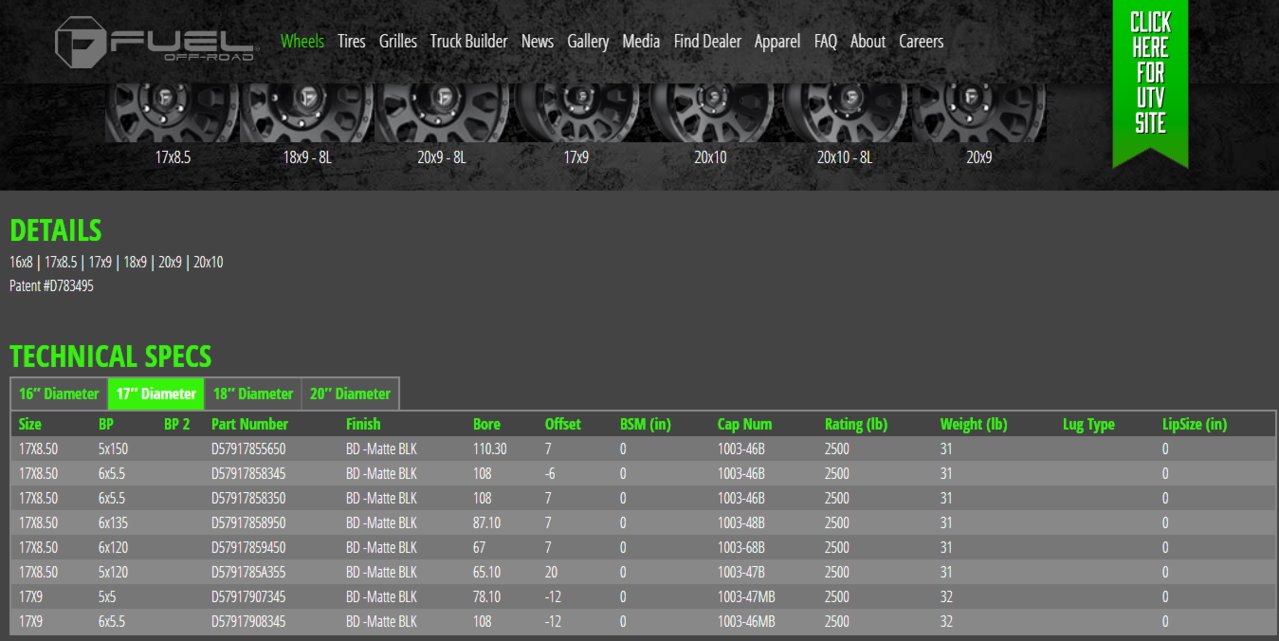Screen dimensions: 1279x641
Task: Open the News page
Action: coord(537,41)
